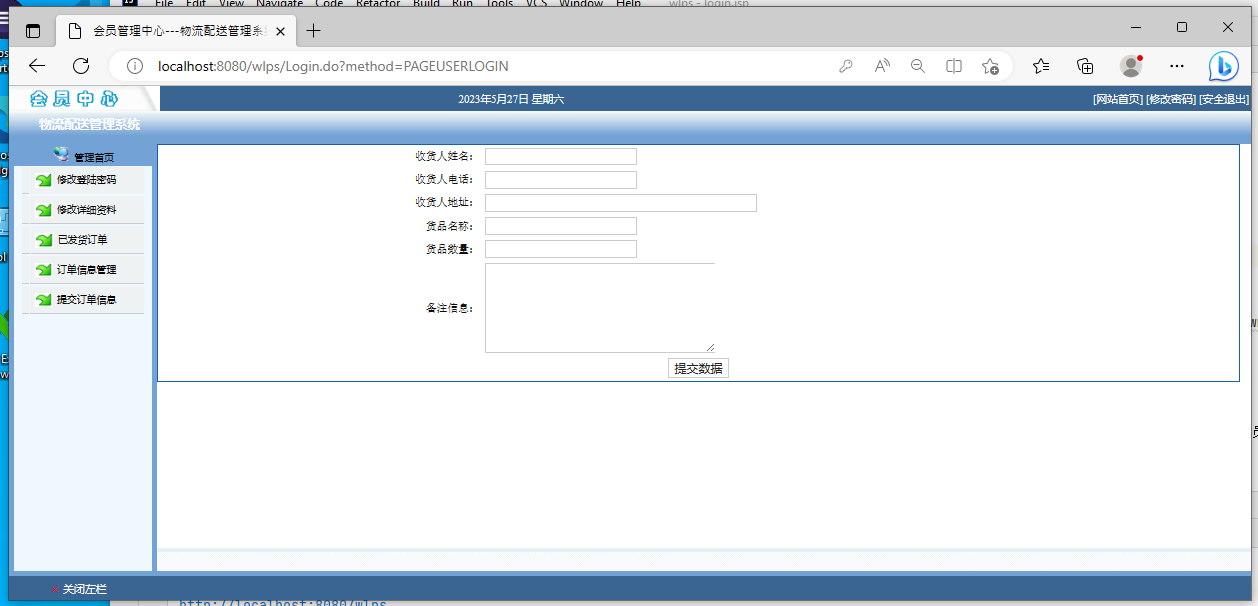Viewport: 1258px width, 606px height.
Task: Open split screen icon
Action: pyautogui.click(x=954, y=66)
